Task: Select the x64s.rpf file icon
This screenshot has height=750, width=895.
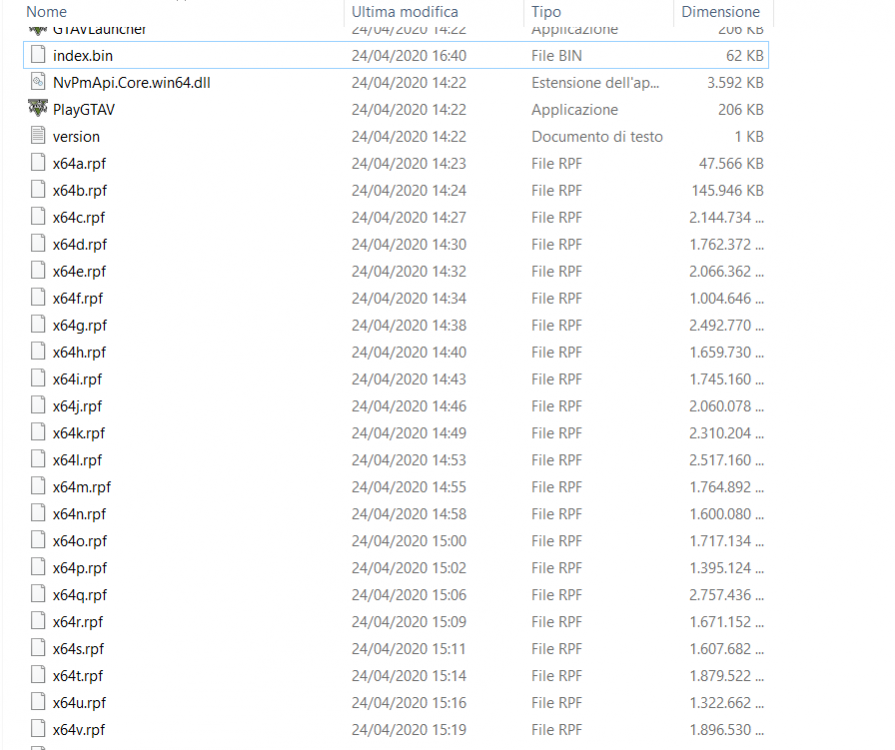Action: click(x=38, y=648)
